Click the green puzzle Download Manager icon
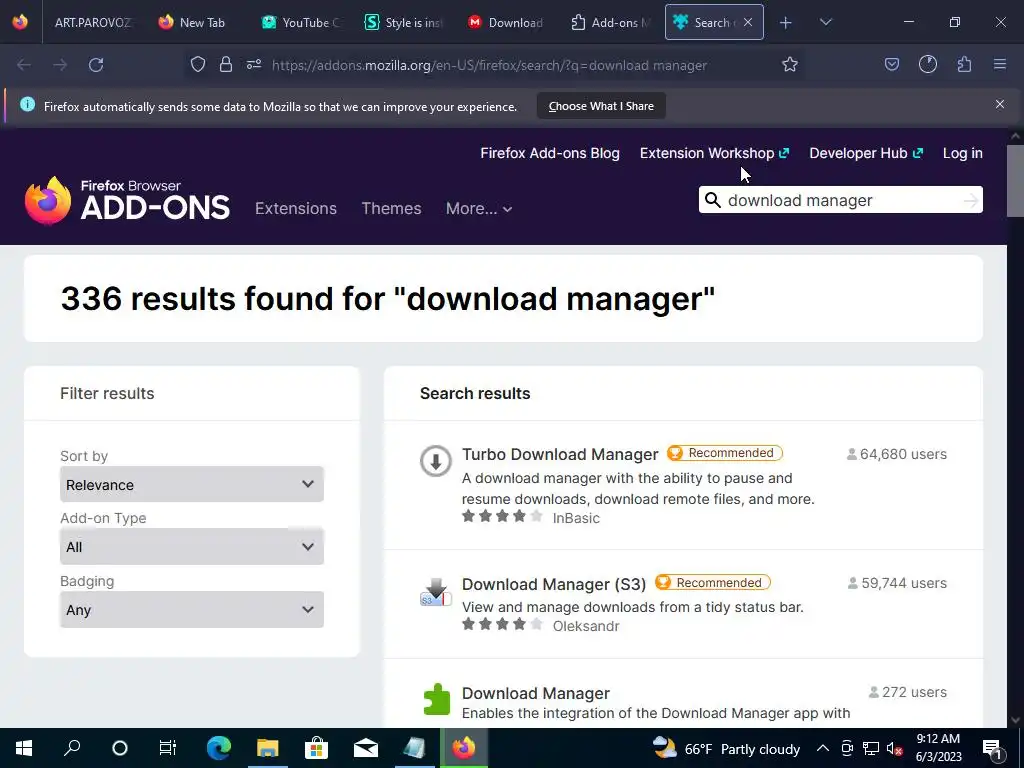The width and height of the screenshot is (1024, 768). [x=436, y=699]
